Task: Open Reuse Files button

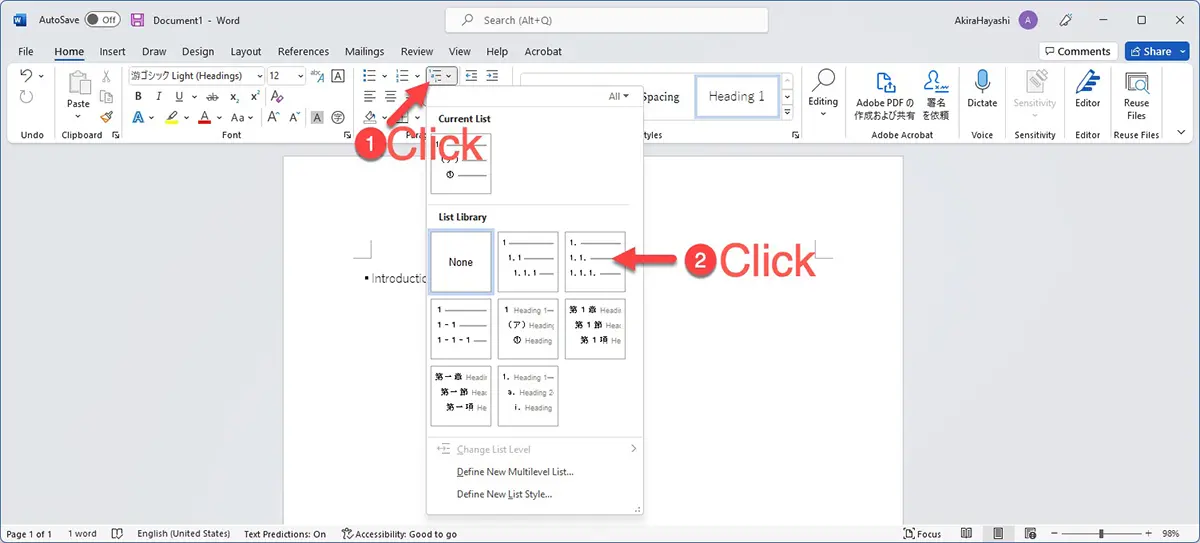Action: (x=1136, y=95)
